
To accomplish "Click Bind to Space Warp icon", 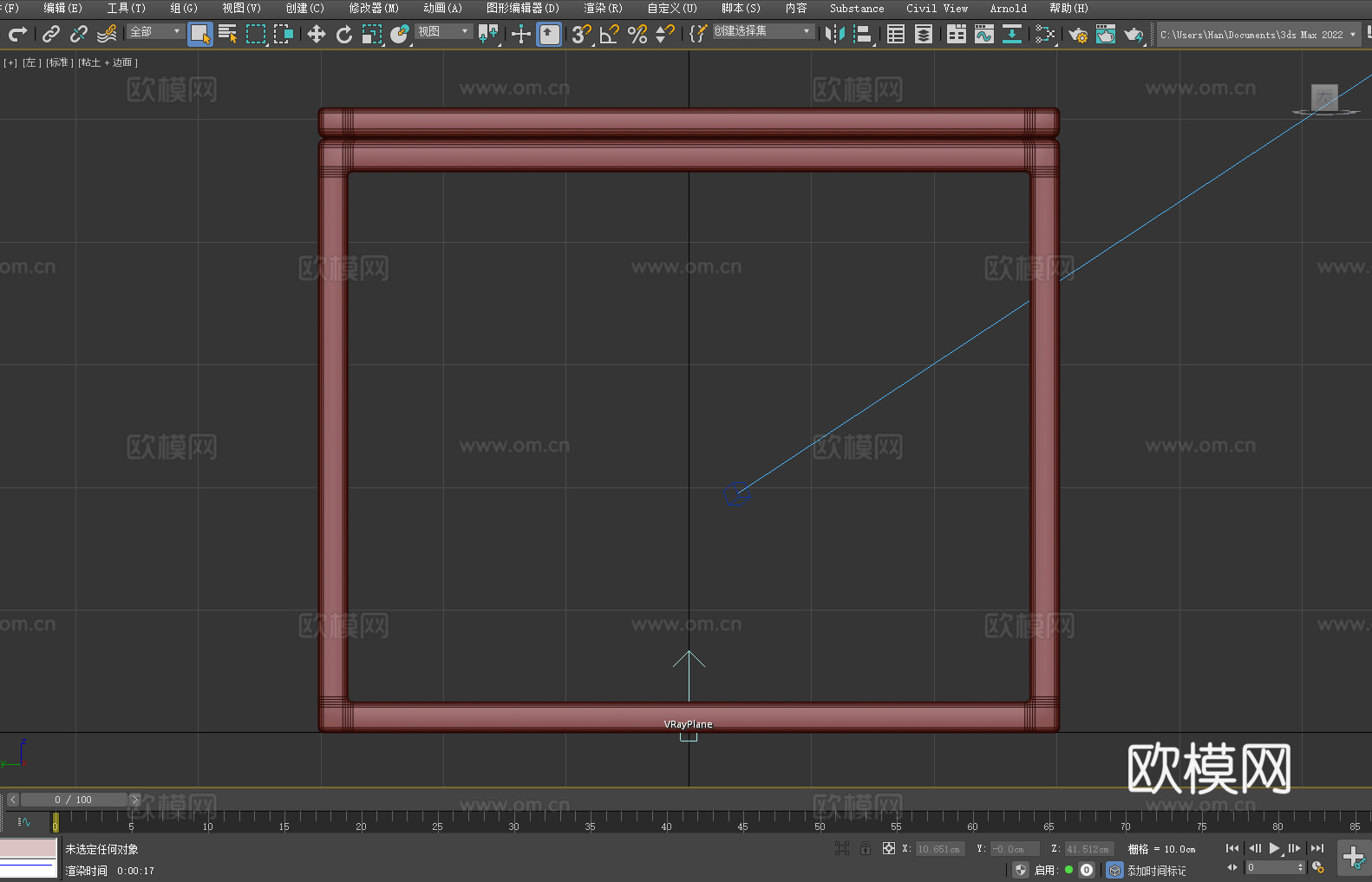I will click(x=107, y=34).
